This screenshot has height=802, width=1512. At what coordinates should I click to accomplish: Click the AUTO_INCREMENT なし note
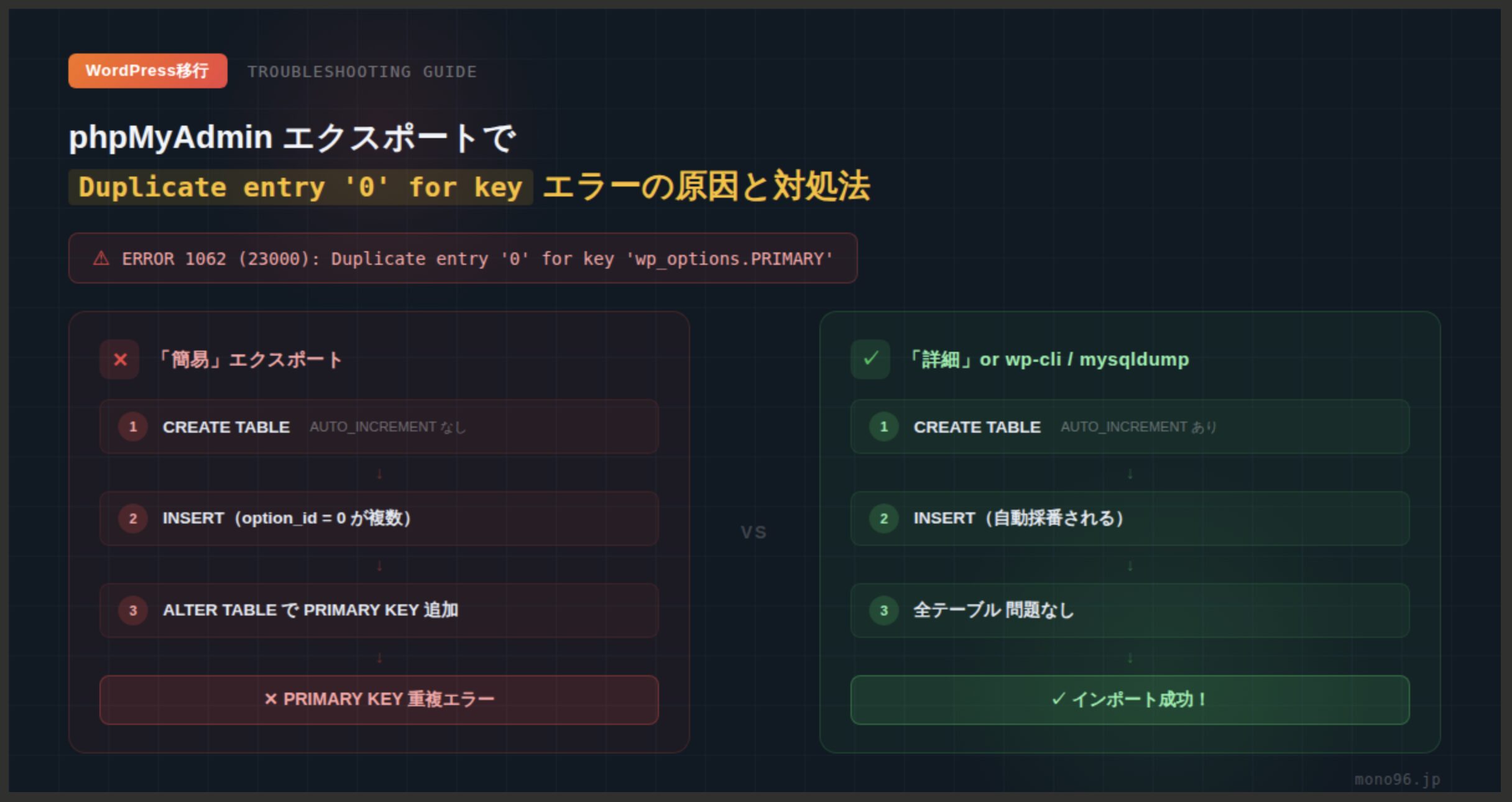[387, 427]
